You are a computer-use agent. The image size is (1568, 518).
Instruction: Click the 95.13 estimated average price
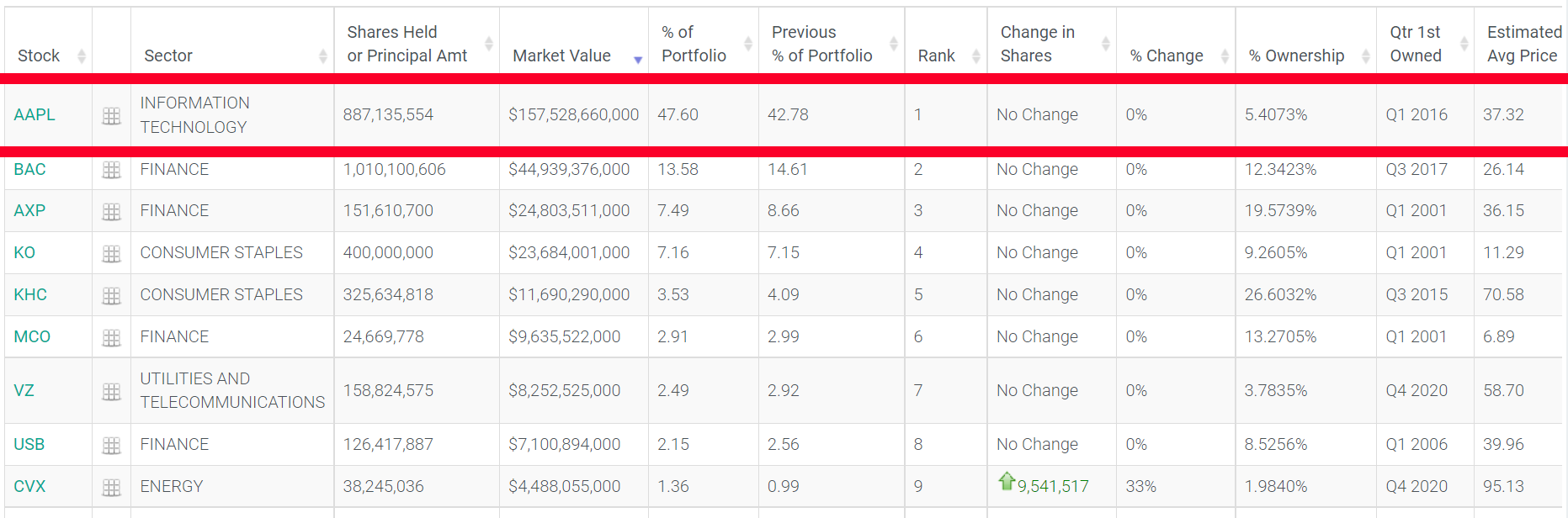1503,486
